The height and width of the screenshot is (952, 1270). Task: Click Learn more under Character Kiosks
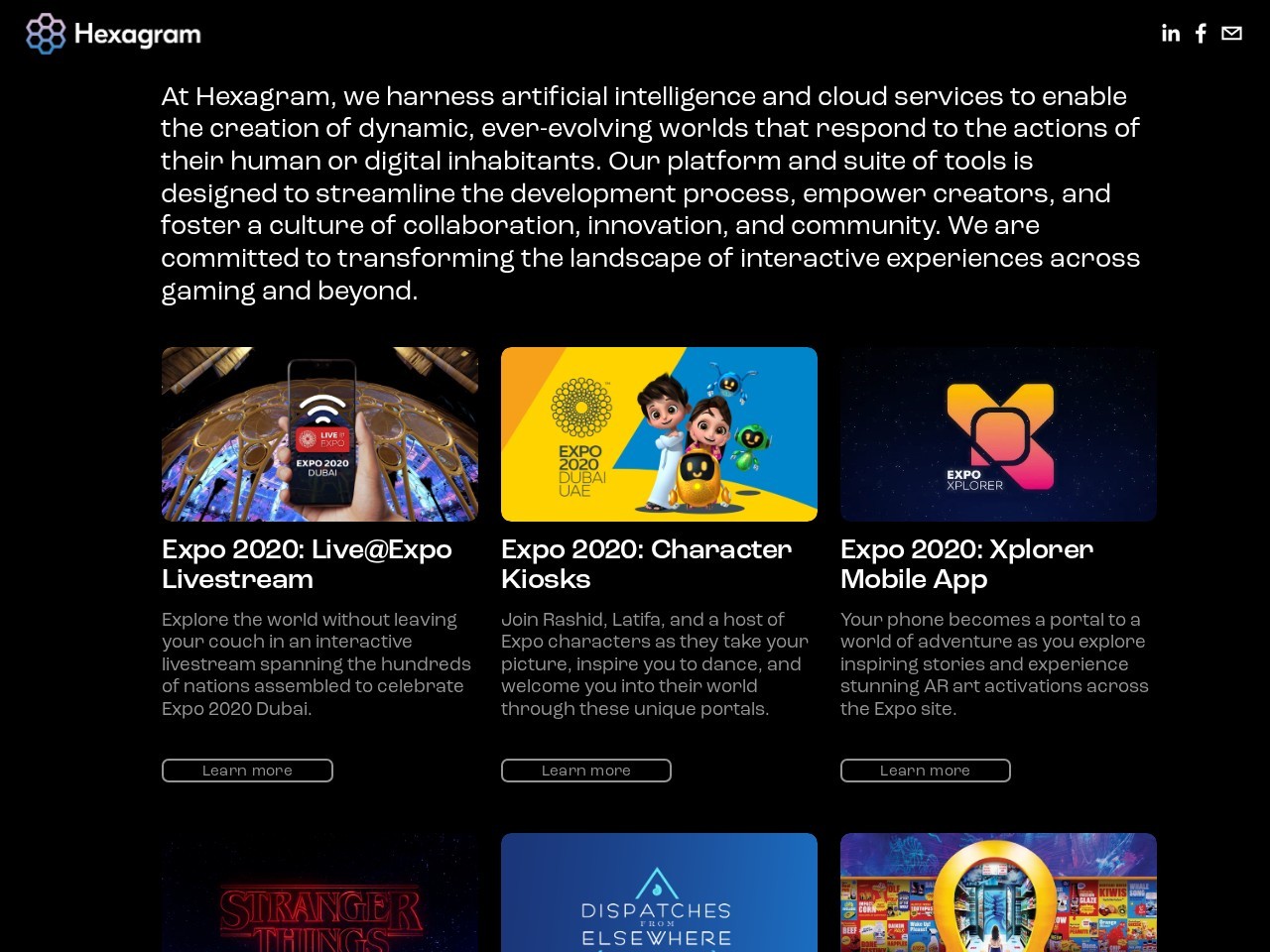(586, 771)
